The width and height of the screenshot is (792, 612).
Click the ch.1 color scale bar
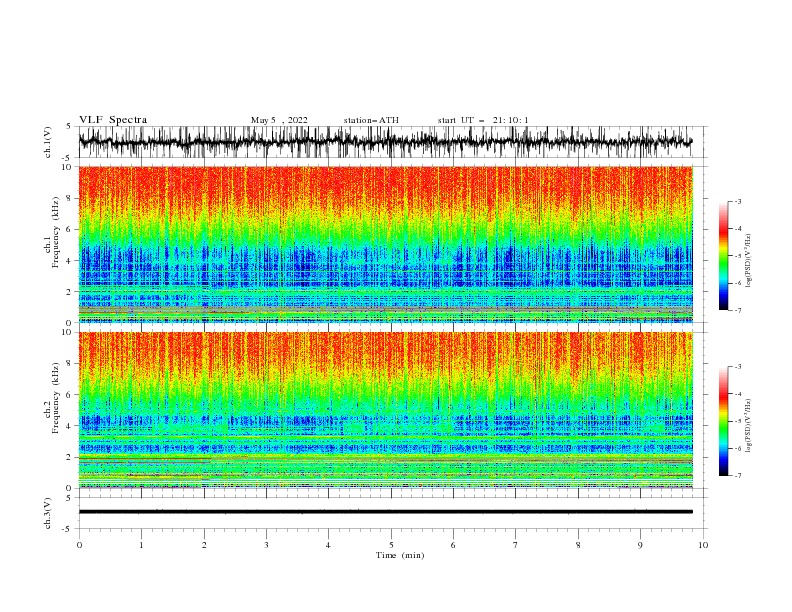[723, 256]
